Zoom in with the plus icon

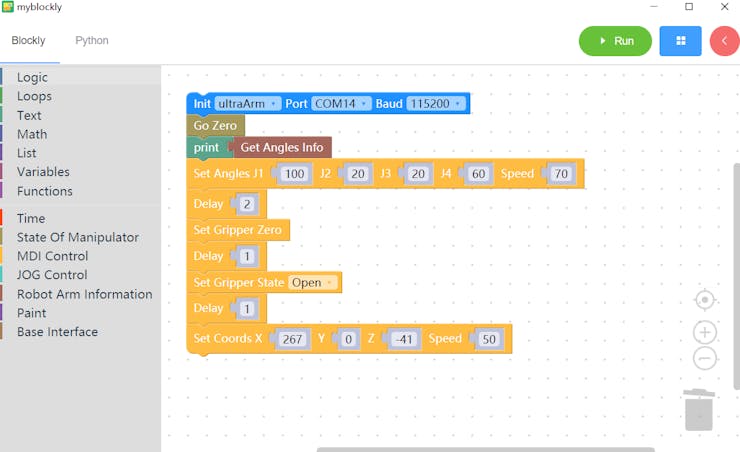click(x=705, y=332)
